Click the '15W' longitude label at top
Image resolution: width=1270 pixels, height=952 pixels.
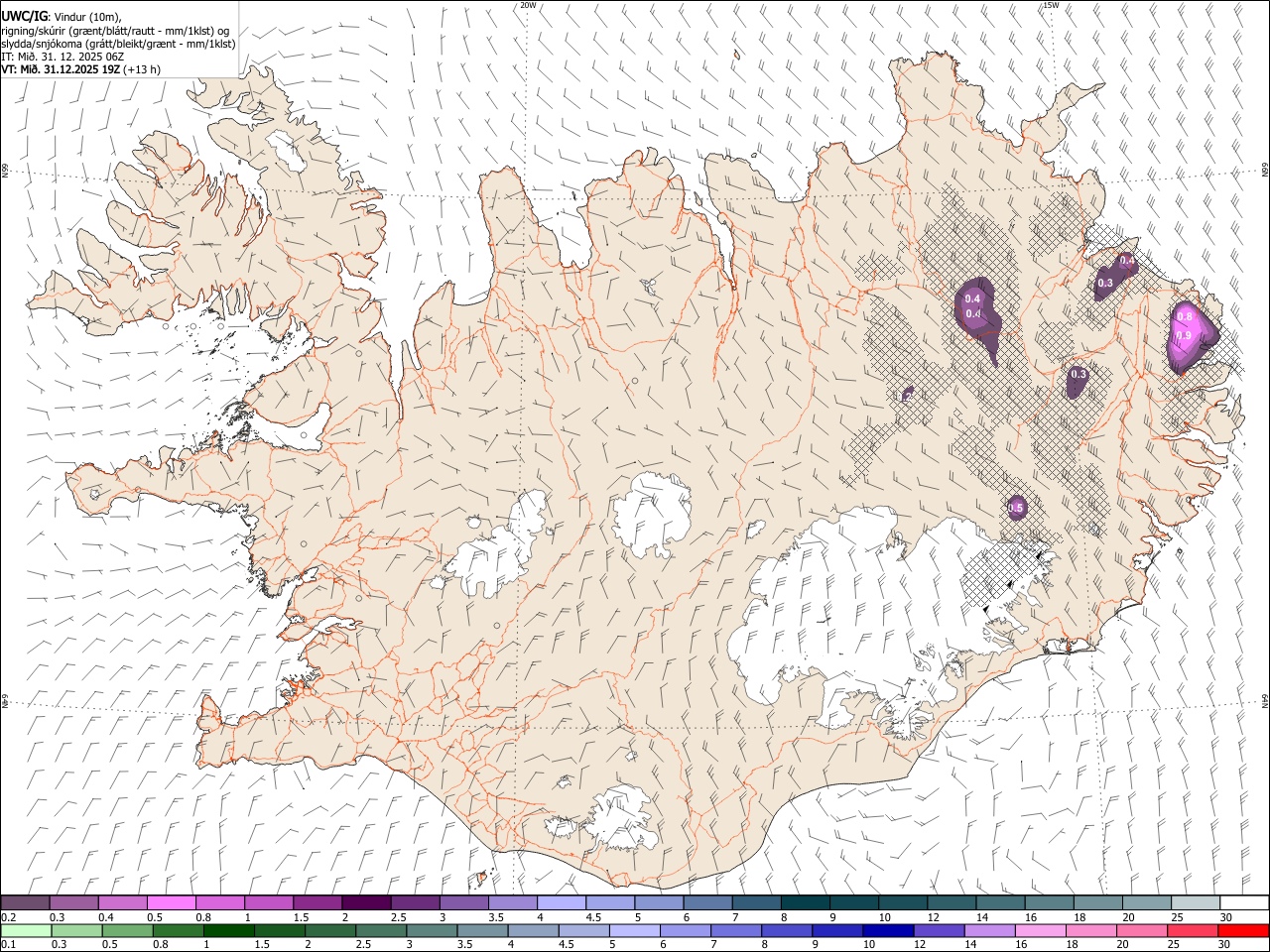point(1052,5)
